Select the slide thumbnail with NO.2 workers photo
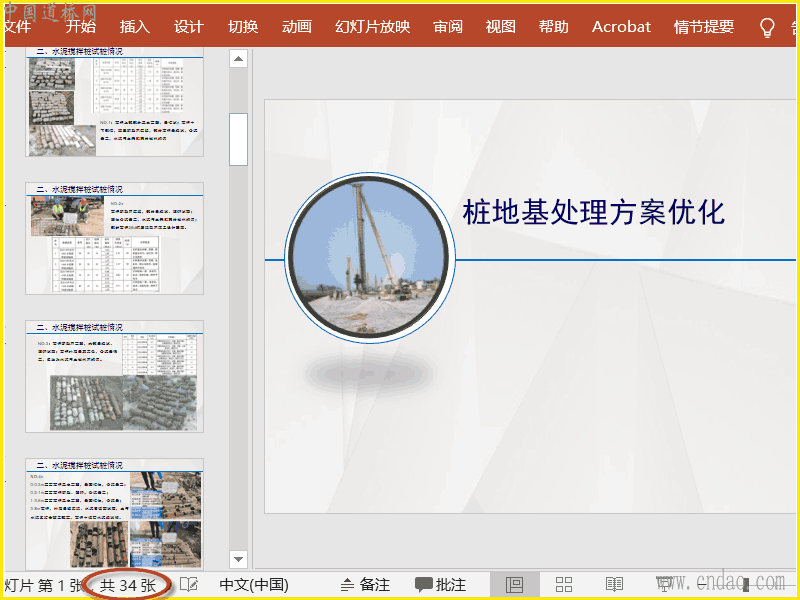 click(115, 238)
